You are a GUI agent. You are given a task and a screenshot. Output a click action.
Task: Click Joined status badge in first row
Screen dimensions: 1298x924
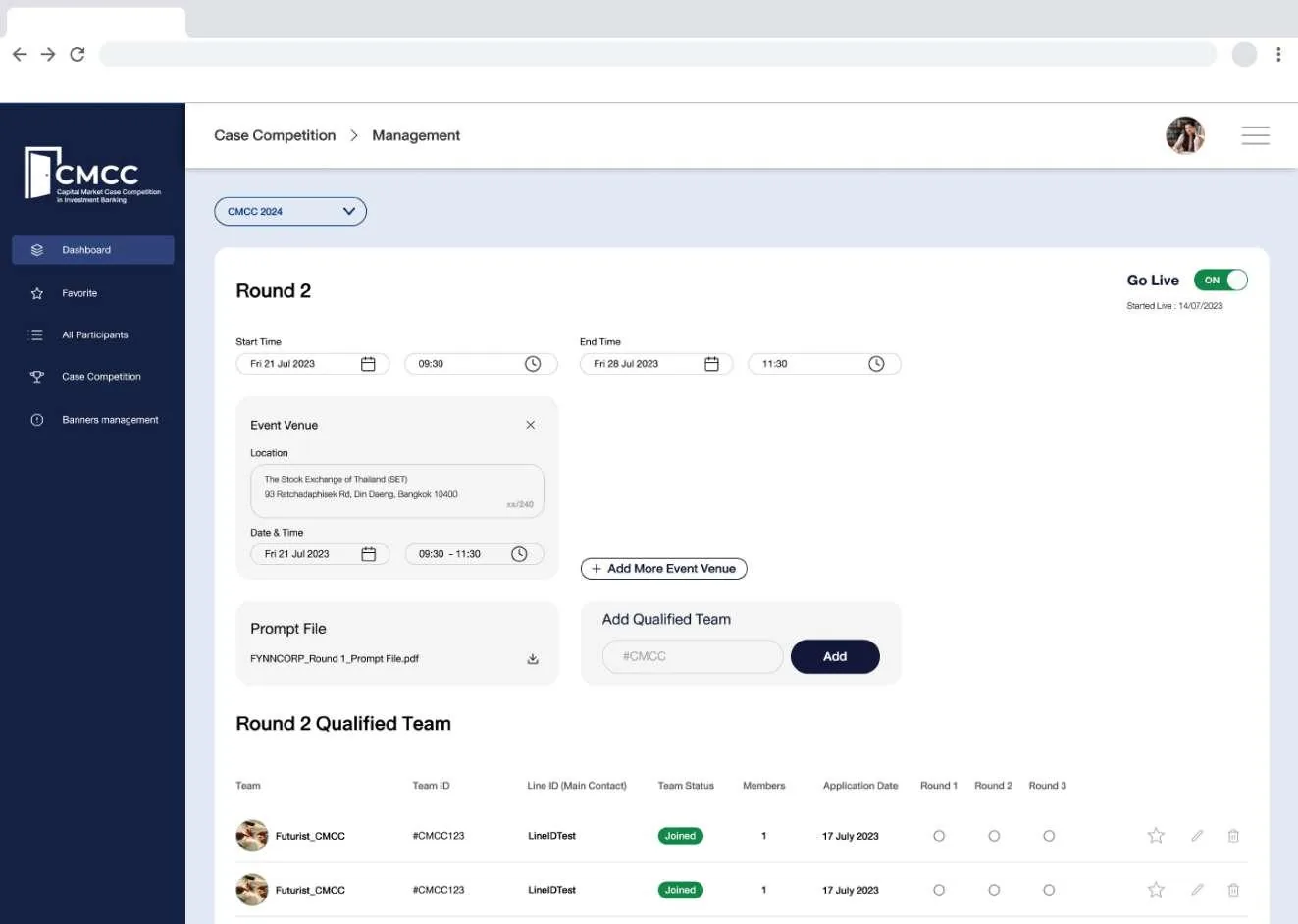(680, 836)
